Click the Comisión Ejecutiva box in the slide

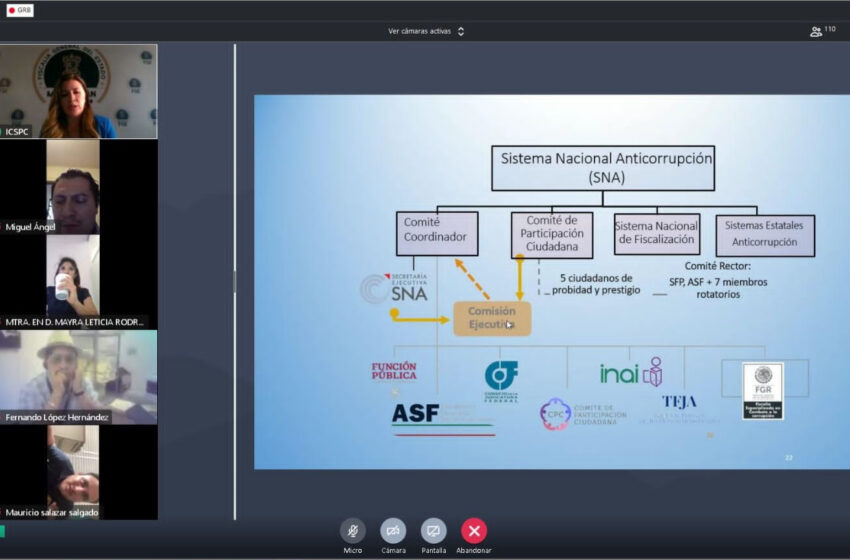coord(492,319)
